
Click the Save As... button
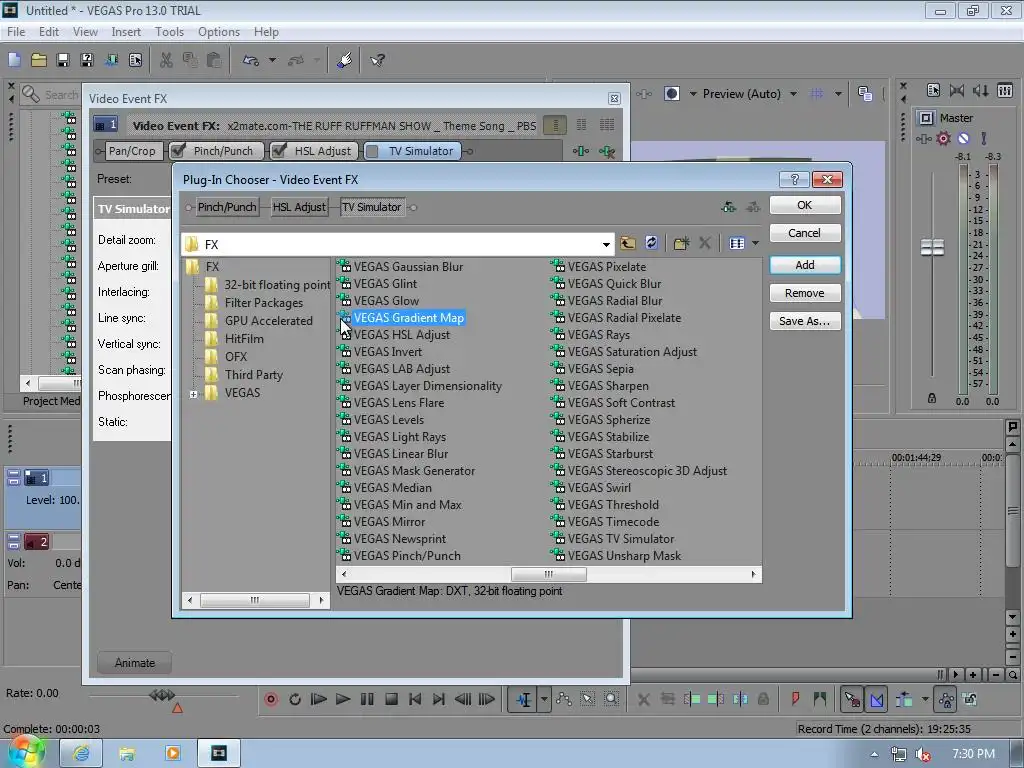tap(805, 321)
